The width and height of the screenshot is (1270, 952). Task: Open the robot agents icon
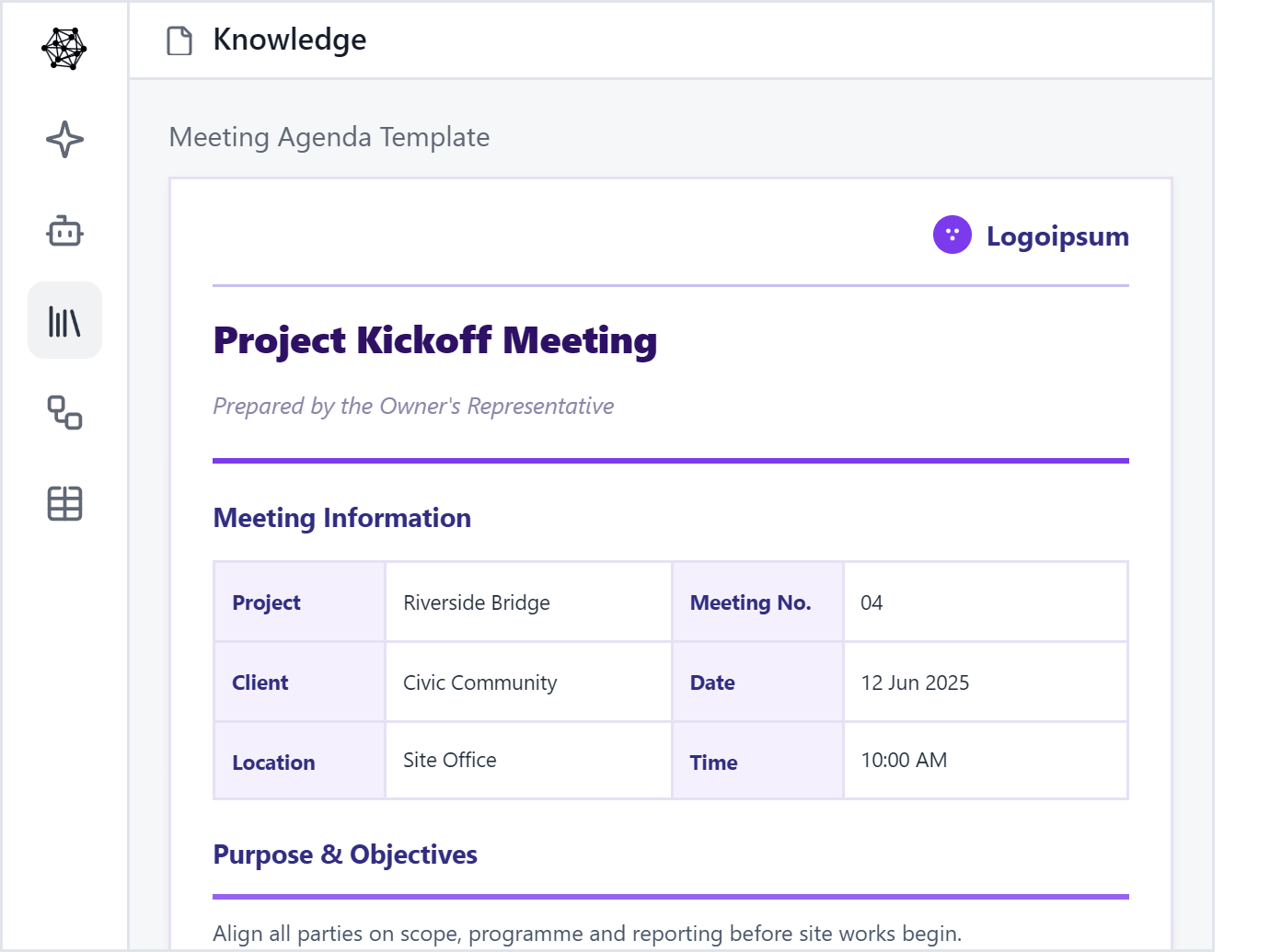coord(64,231)
